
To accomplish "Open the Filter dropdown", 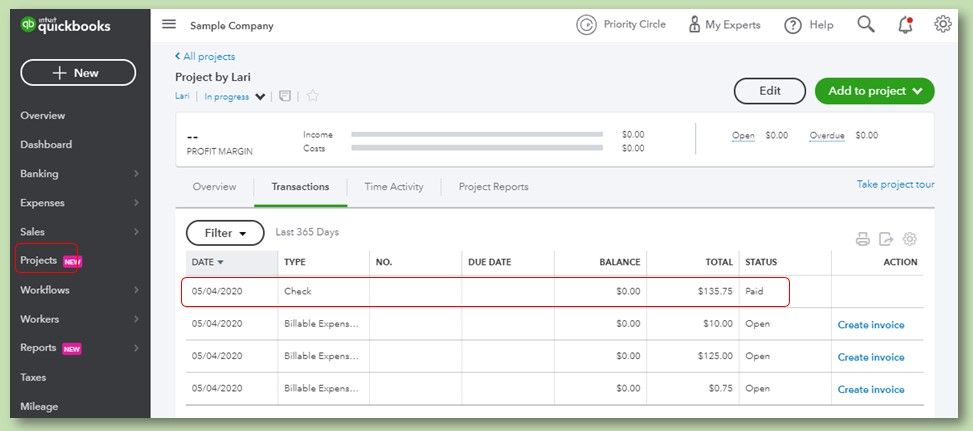I will pos(225,233).
